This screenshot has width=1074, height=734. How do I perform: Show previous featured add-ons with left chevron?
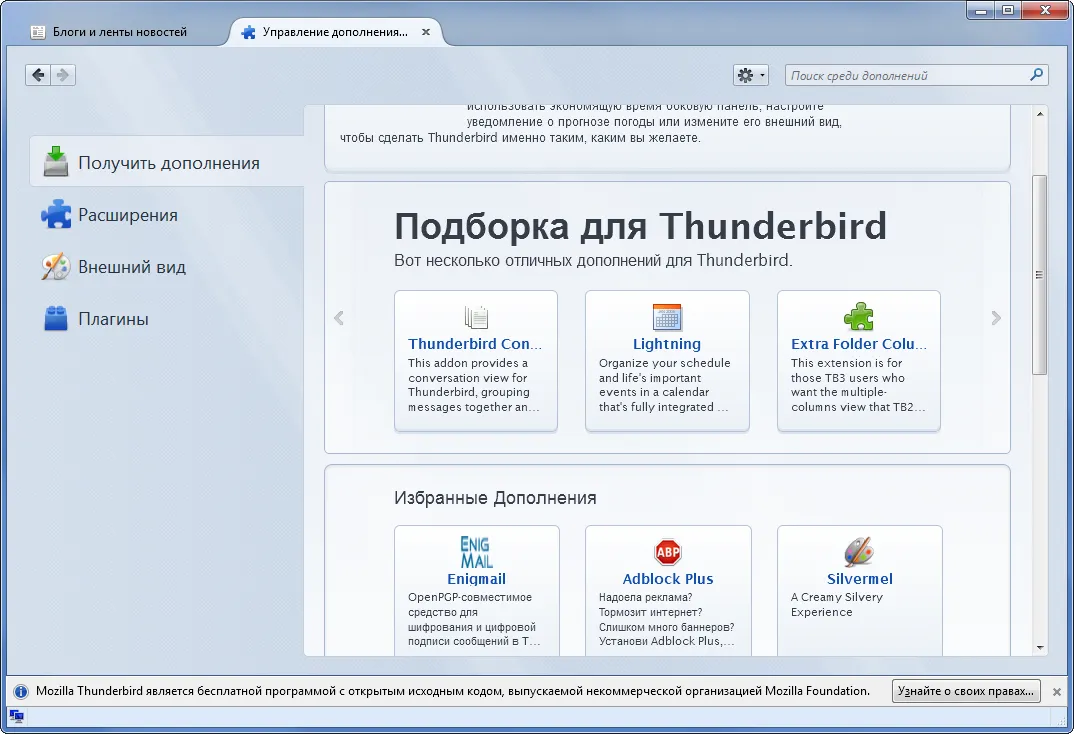coord(339,318)
